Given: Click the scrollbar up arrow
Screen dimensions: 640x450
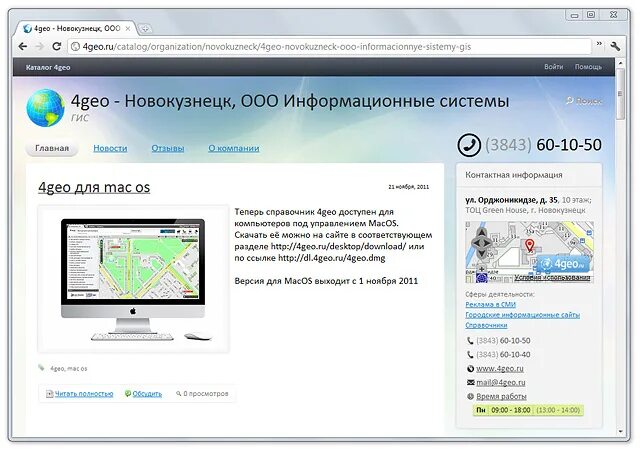Looking at the screenshot, I should [x=620, y=63].
